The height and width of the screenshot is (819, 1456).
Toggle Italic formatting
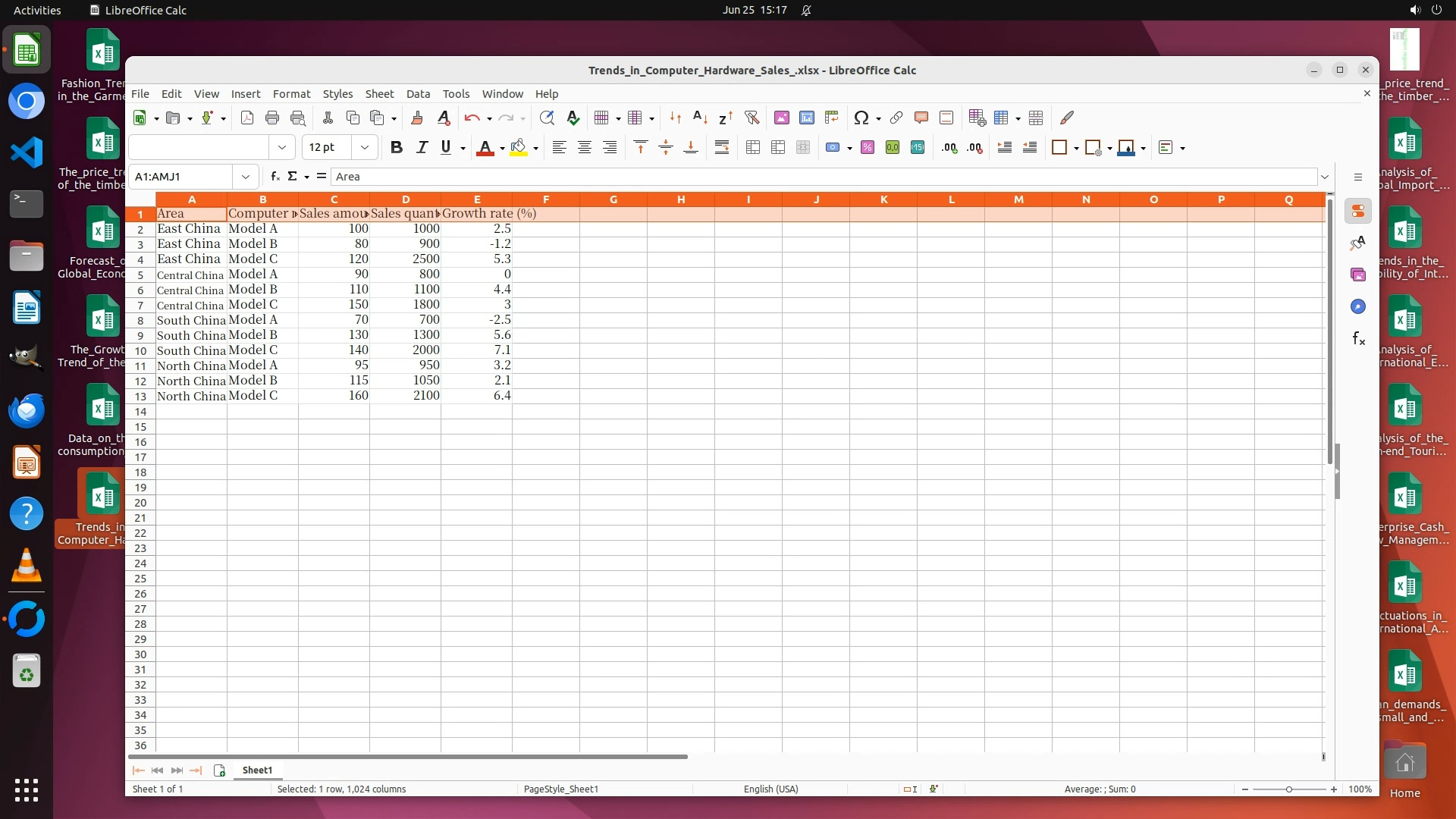(x=422, y=148)
